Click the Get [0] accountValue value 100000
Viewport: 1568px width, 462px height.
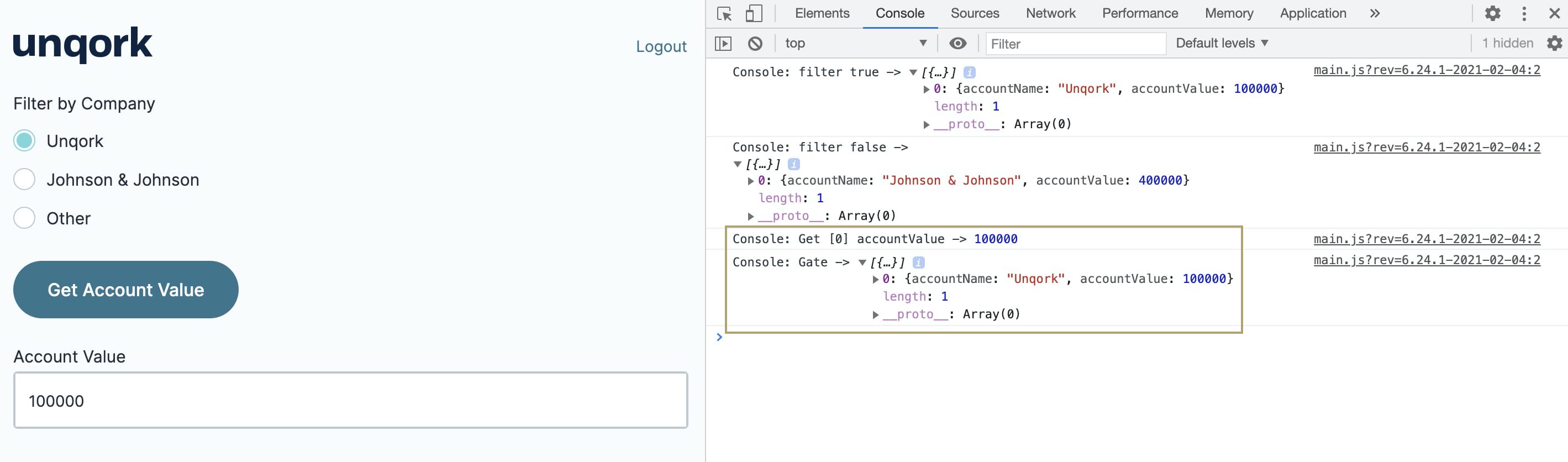point(995,239)
